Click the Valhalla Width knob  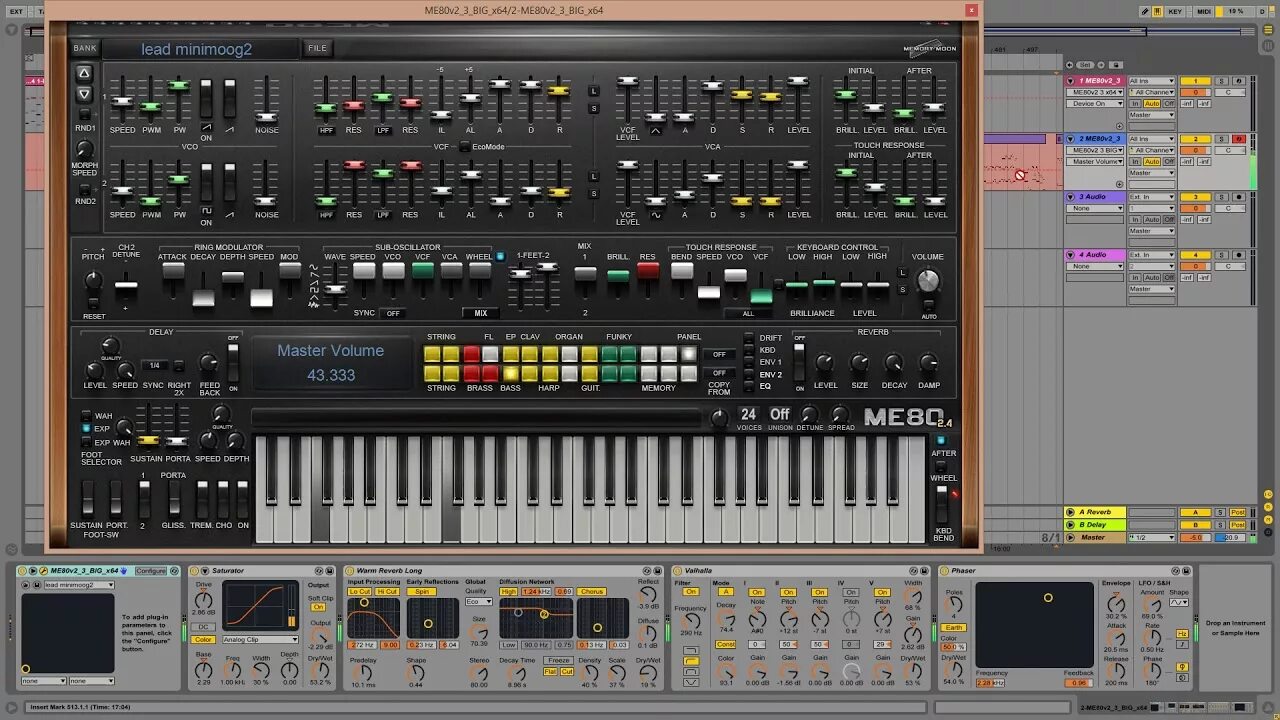[913, 597]
